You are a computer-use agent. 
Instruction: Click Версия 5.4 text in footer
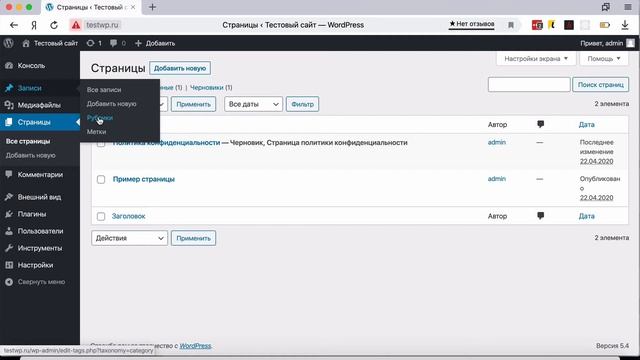click(x=612, y=346)
